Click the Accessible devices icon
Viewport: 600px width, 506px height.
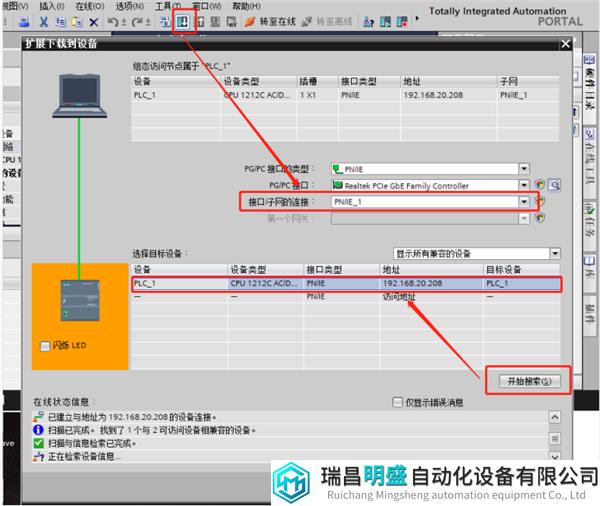click(x=368, y=22)
